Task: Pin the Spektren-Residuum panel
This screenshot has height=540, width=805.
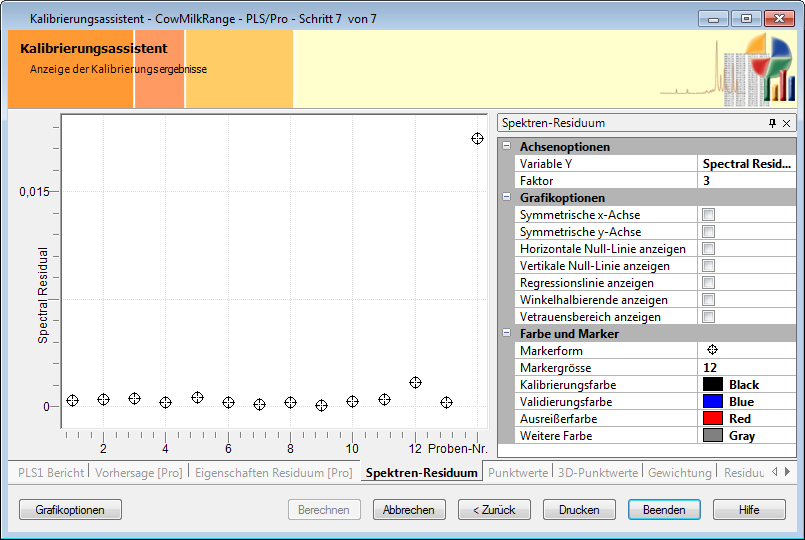Action: point(772,123)
